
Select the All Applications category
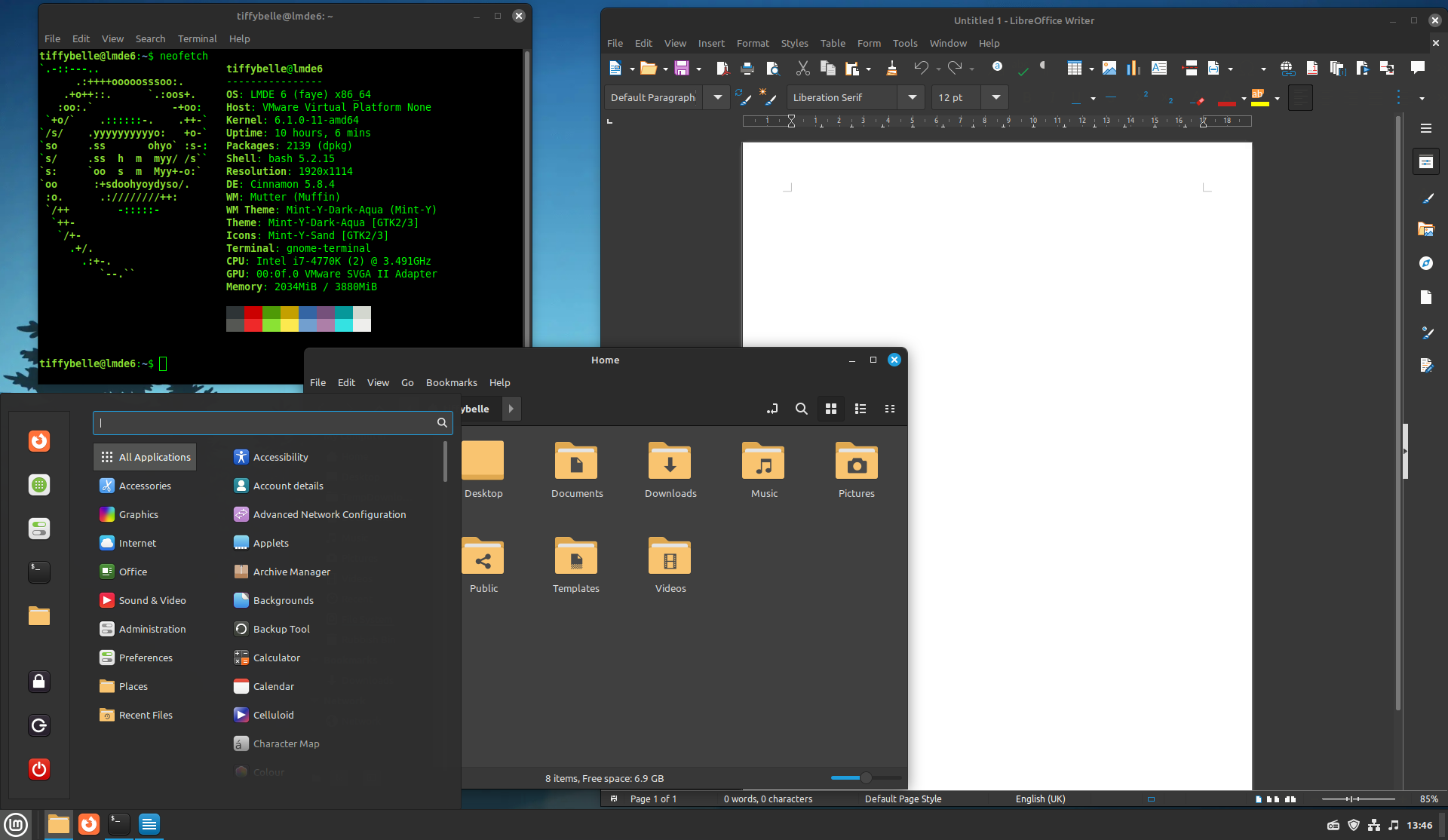(145, 457)
